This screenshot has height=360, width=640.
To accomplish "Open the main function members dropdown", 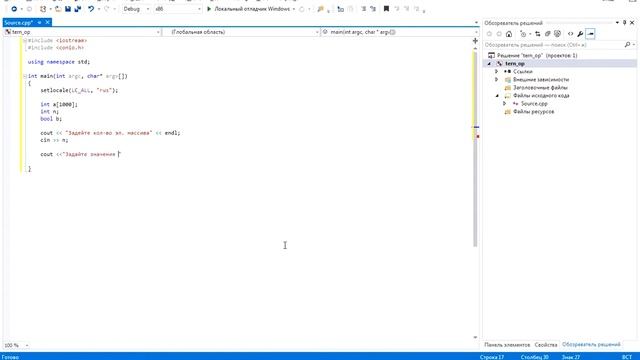I will click(x=399, y=32).
